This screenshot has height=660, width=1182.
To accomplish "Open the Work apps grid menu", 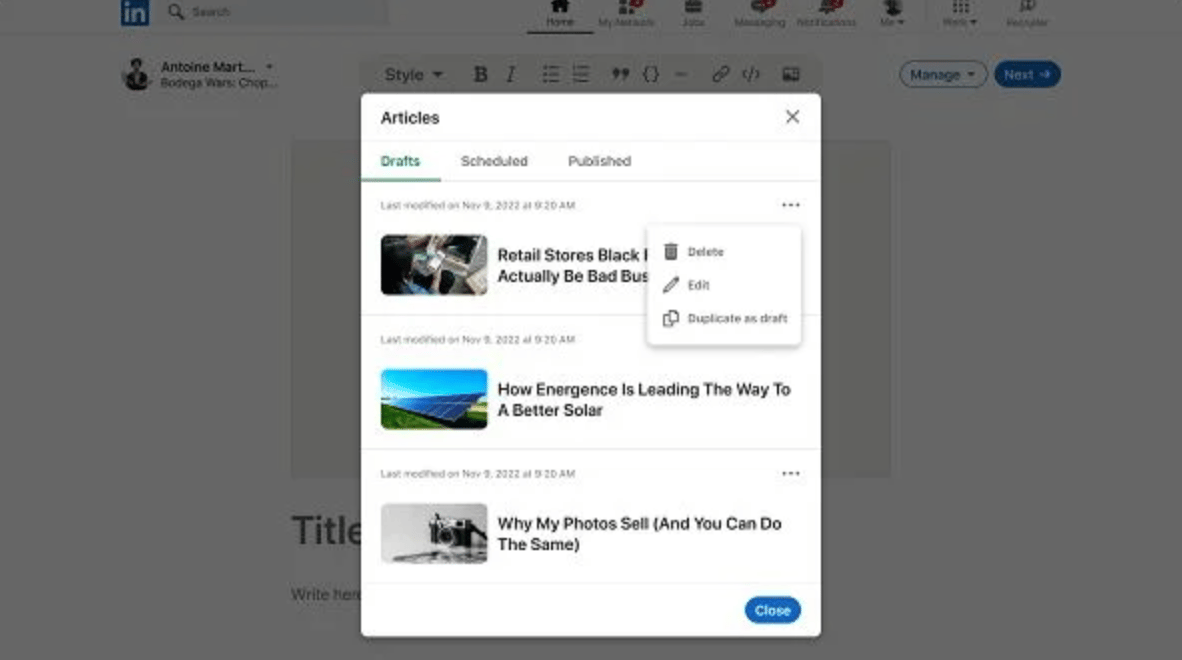I will 960,14.
